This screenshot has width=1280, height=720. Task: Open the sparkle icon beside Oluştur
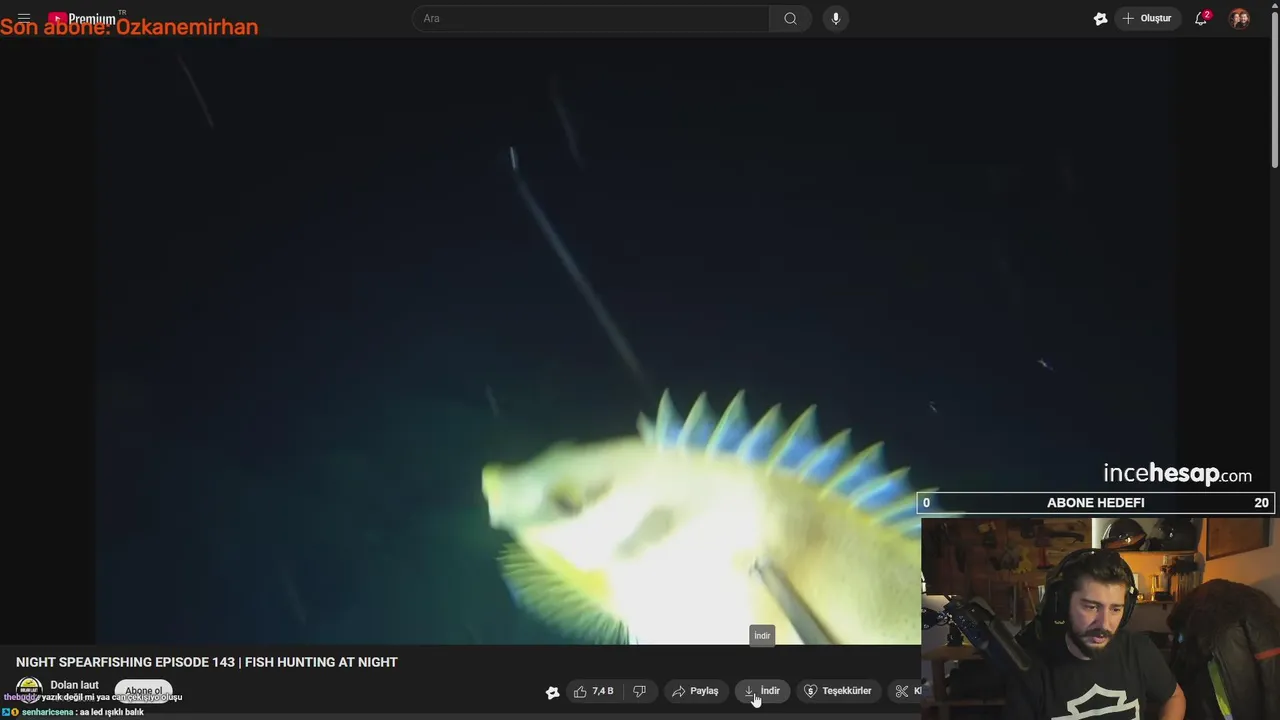tap(1100, 18)
